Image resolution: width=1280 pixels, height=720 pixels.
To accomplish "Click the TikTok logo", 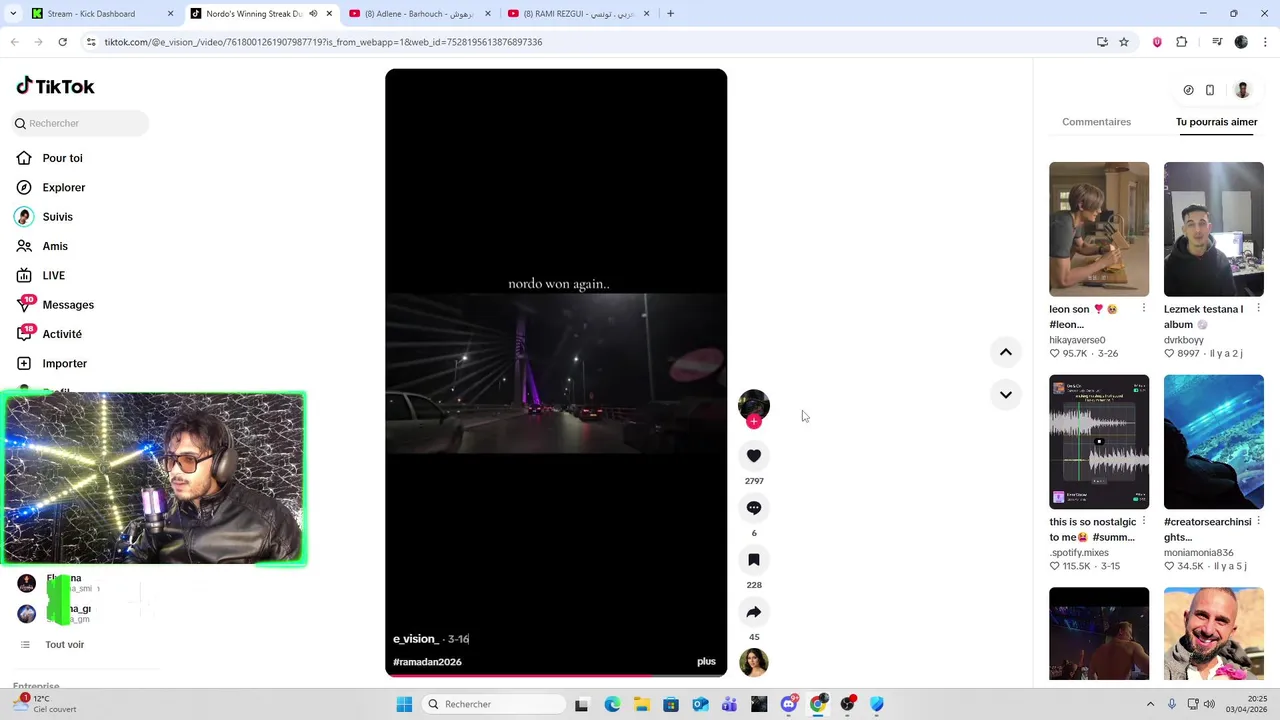I will pos(55,86).
